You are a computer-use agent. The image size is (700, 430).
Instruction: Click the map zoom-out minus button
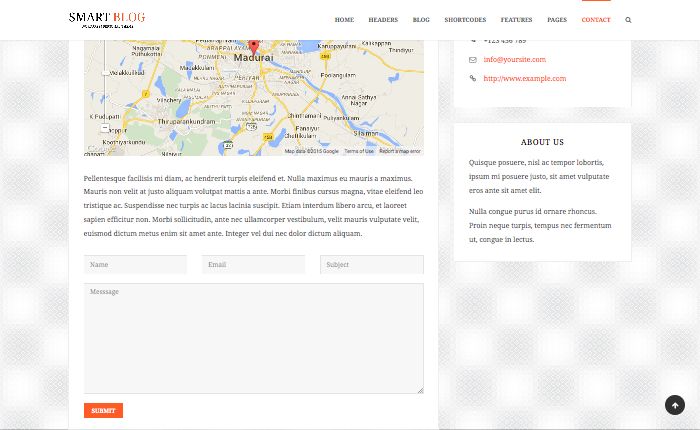click(105, 128)
